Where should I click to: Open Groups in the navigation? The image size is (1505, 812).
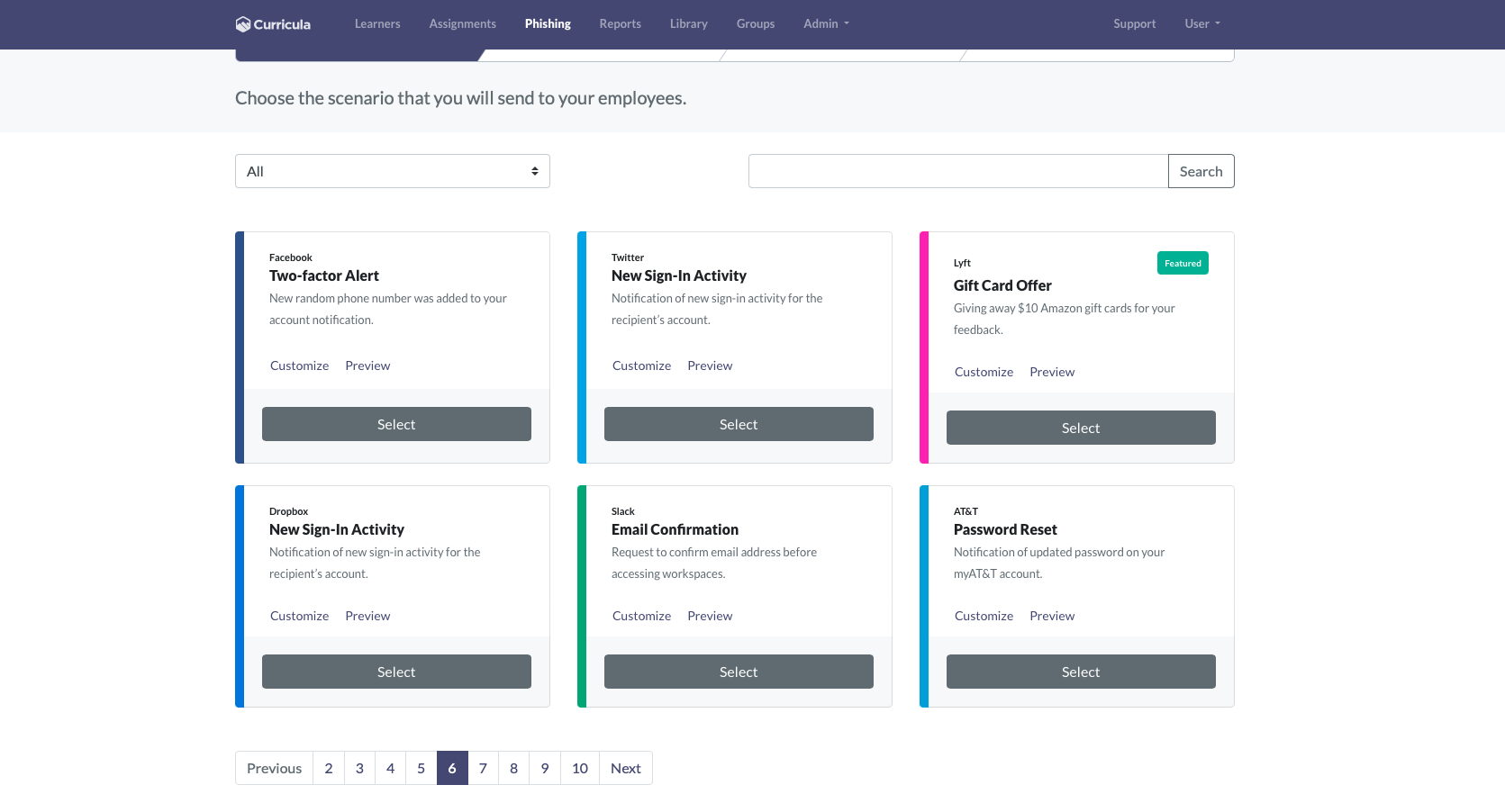pos(756,24)
